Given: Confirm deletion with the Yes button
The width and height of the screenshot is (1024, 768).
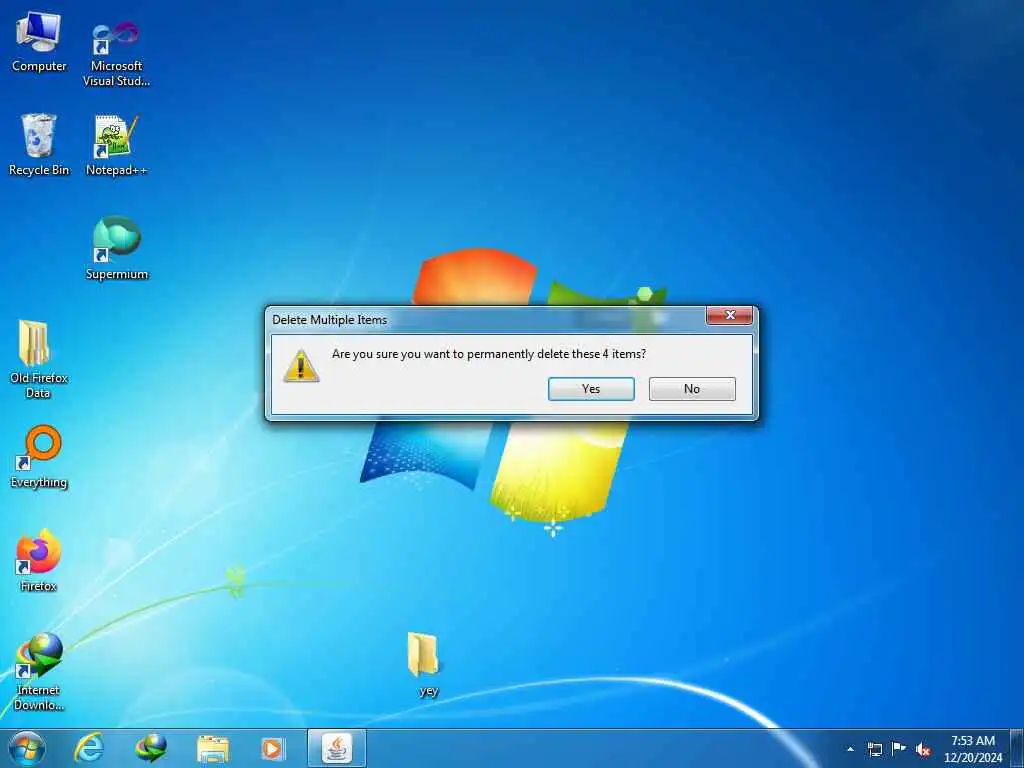Looking at the screenshot, I should pyautogui.click(x=591, y=389).
